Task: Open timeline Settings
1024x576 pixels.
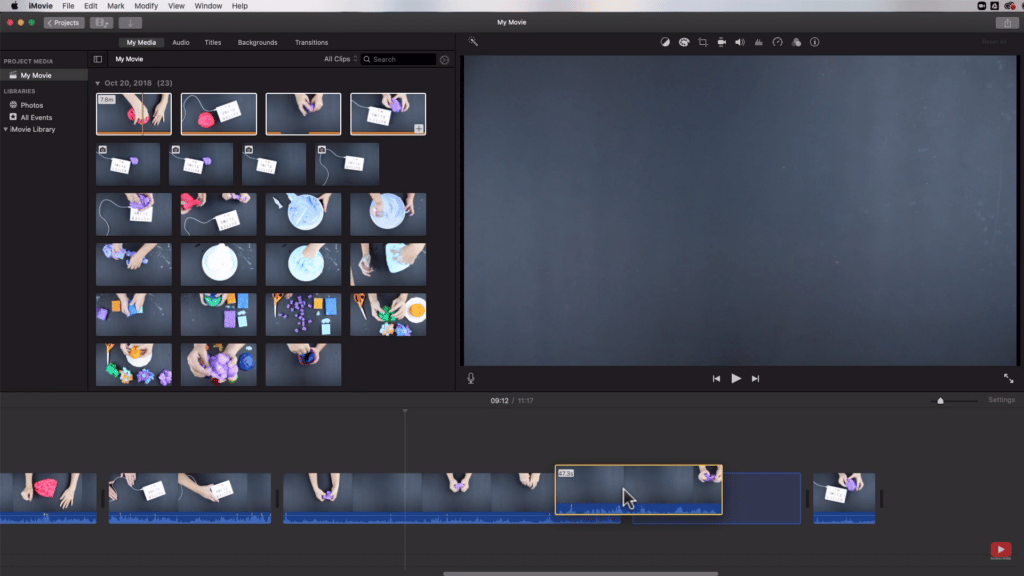Action: 1001,400
